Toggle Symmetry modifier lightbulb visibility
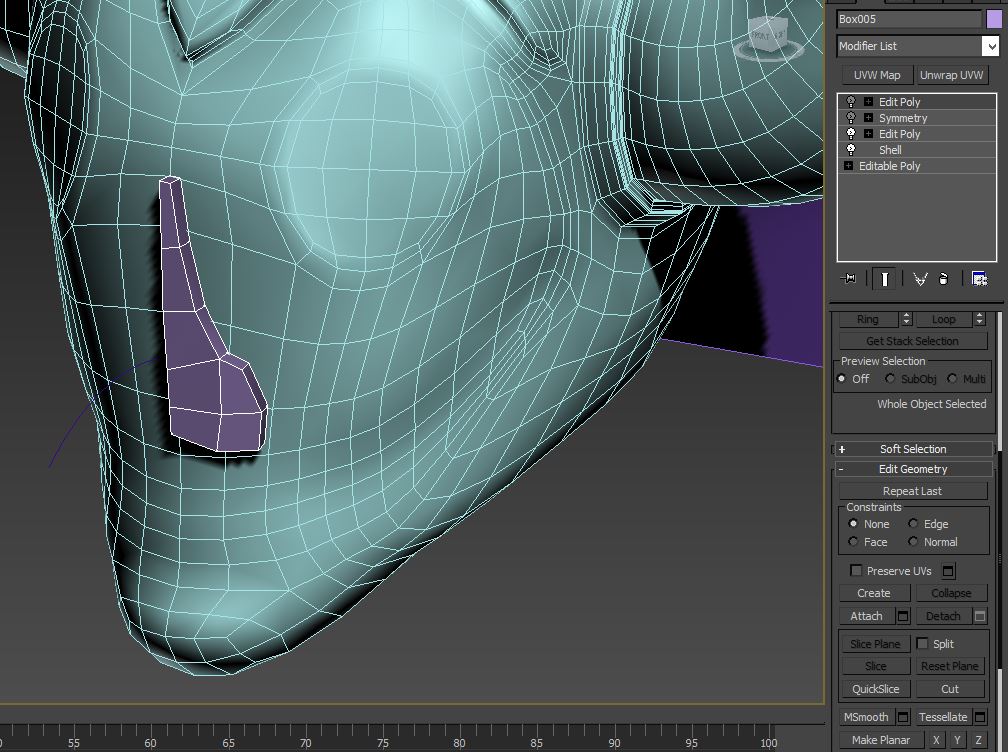Image resolution: width=1008 pixels, height=752 pixels. (x=851, y=118)
